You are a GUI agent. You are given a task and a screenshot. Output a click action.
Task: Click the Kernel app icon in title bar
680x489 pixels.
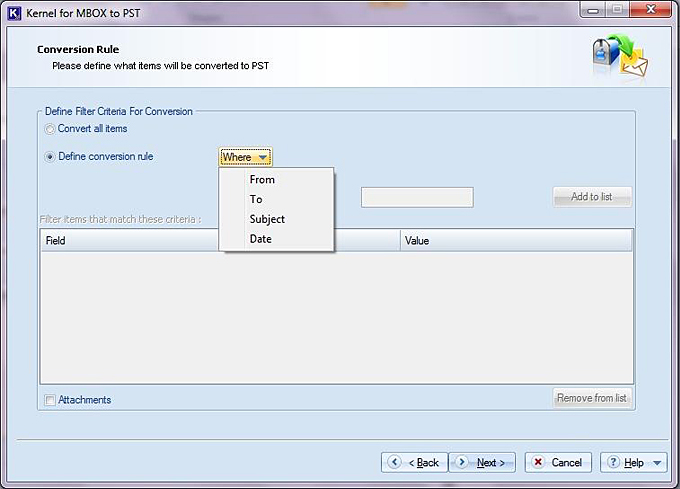(x=14, y=13)
